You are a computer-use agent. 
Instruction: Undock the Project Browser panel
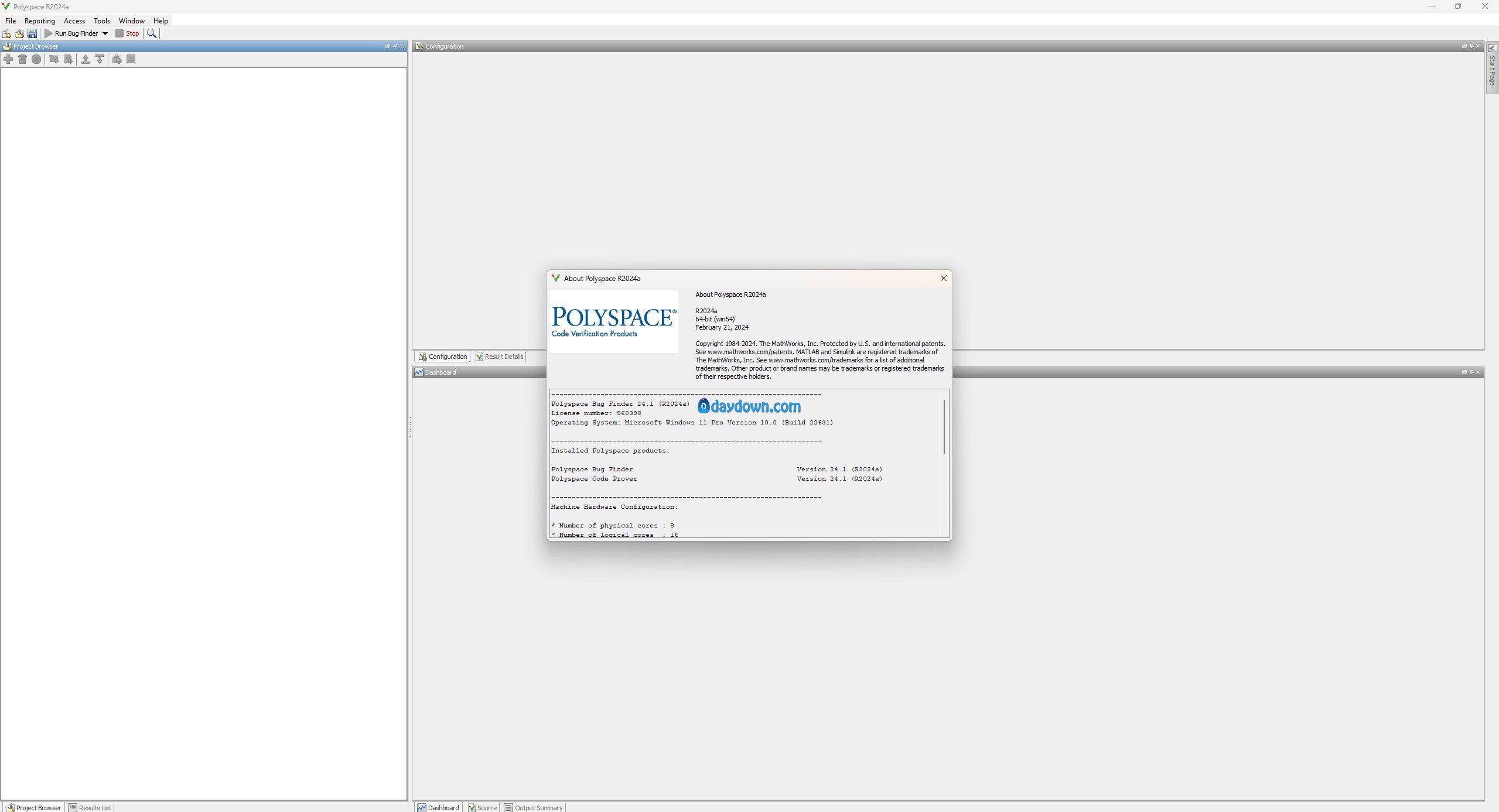tap(387, 46)
